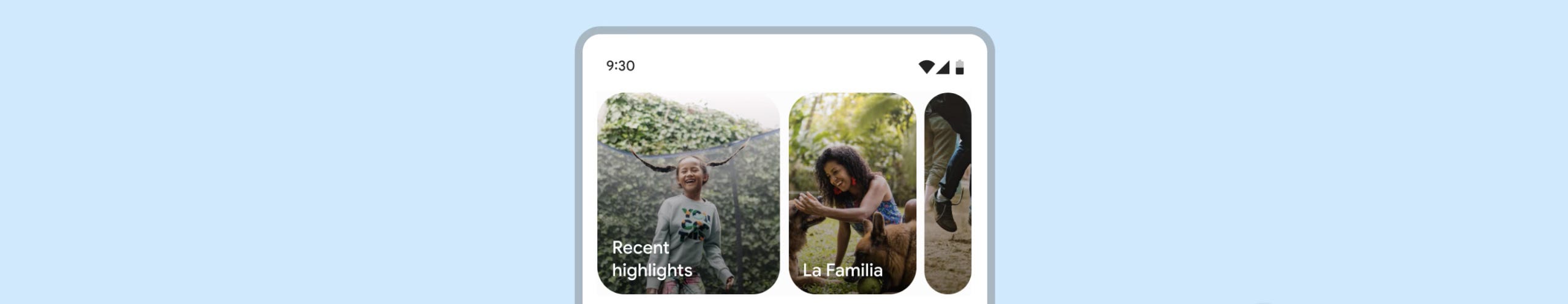Open the La Familia memory card
The width and height of the screenshot is (1568, 304).
pos(853,193)
